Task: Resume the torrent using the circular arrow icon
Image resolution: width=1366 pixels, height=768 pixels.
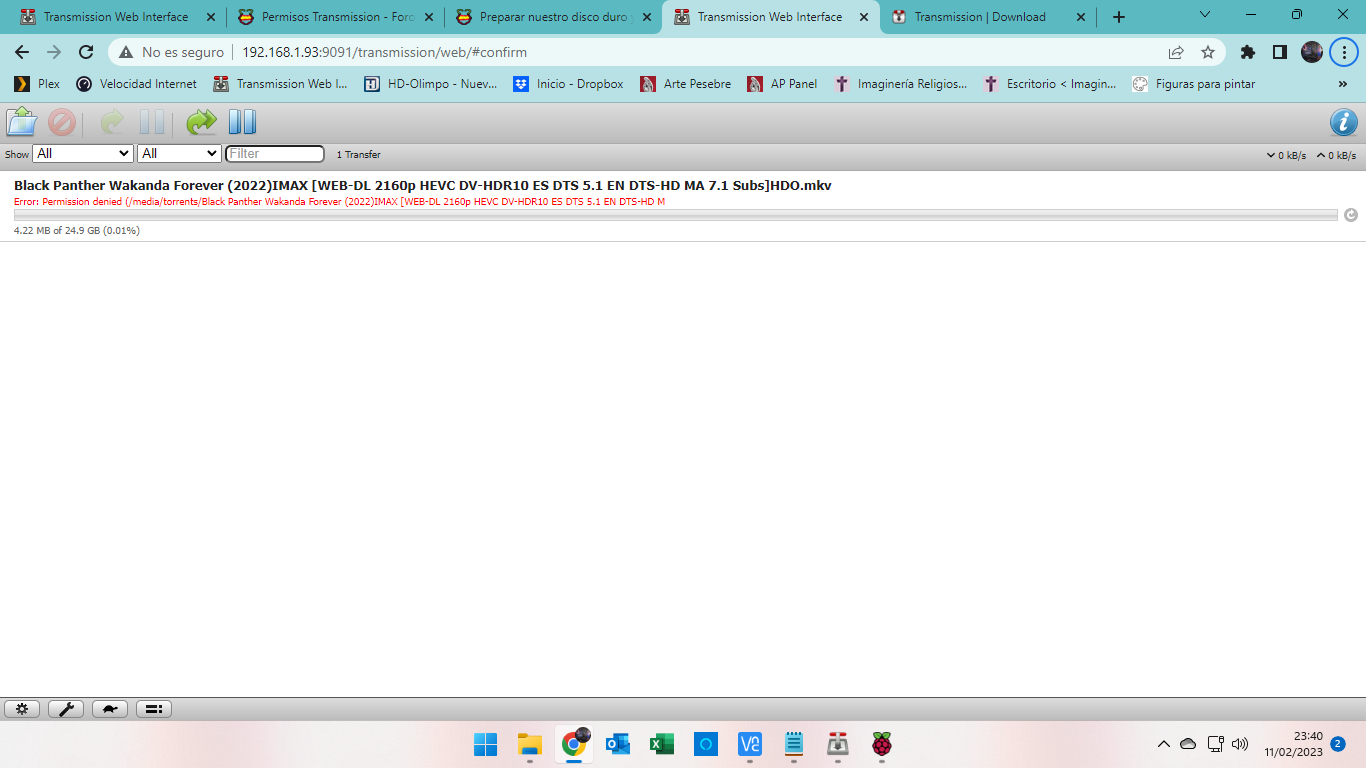Action: [1351, 215]
